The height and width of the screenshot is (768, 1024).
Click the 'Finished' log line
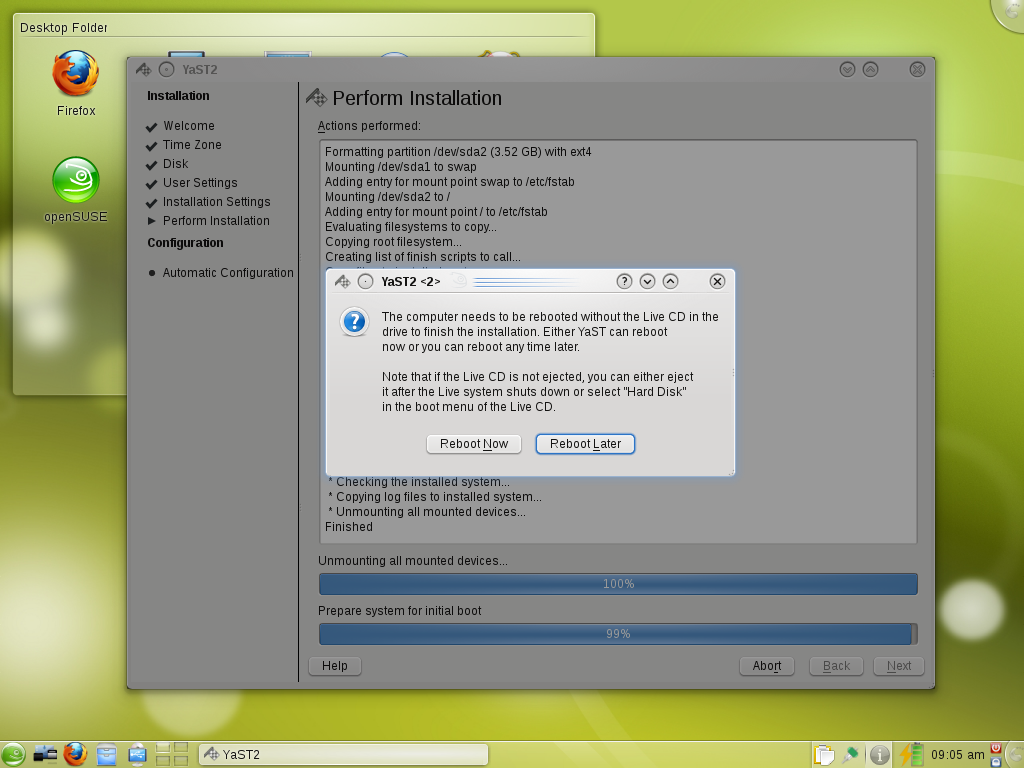pos(349,527)
